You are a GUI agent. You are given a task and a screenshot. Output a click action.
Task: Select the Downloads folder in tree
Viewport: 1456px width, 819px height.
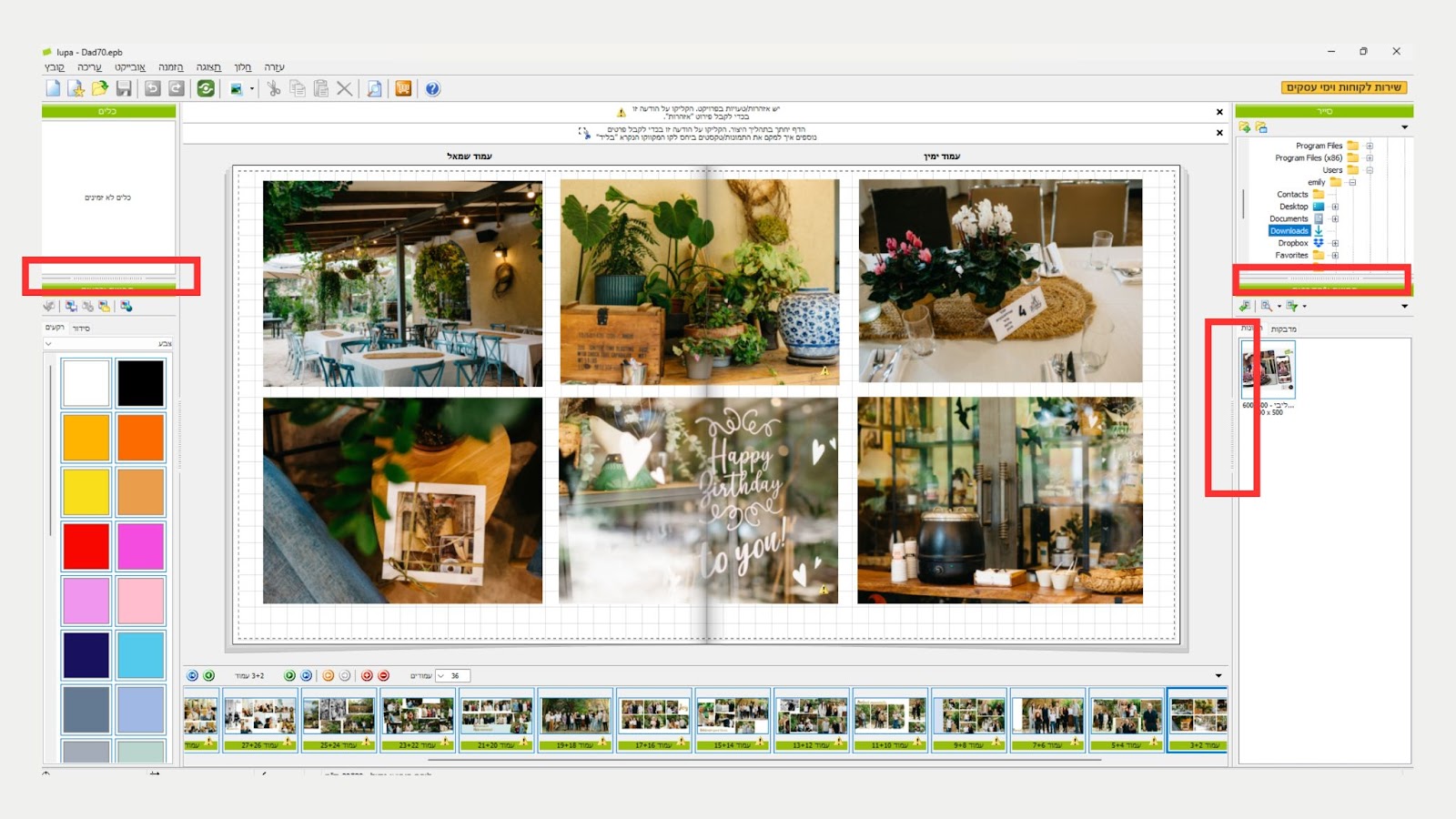pyautogui.click(x=1289, y=231)
